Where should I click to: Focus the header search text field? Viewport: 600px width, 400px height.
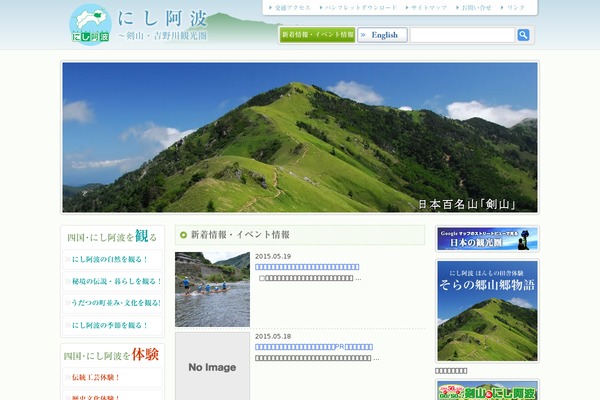(x=462, y=35)
